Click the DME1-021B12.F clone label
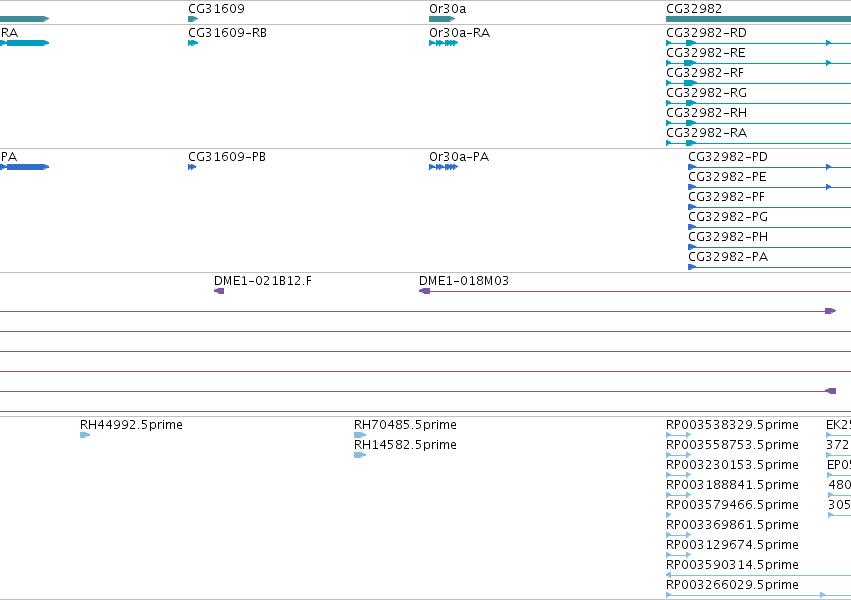Image resolution: width=851 pixels, height=600 pixels. pyautogui.click(x=263, y=281)
